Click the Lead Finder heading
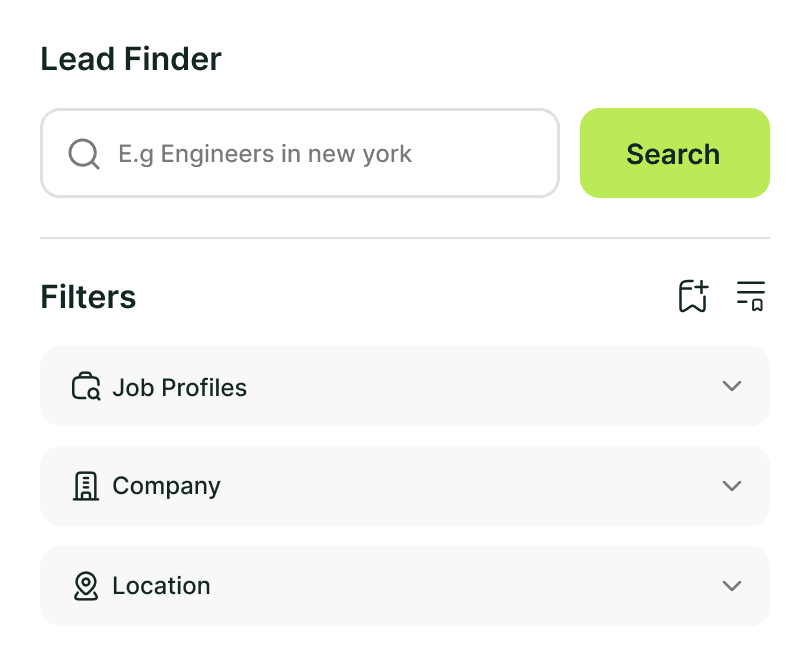Image resolution: width=810 pixels, height=658 pixels. click(130, 59)
